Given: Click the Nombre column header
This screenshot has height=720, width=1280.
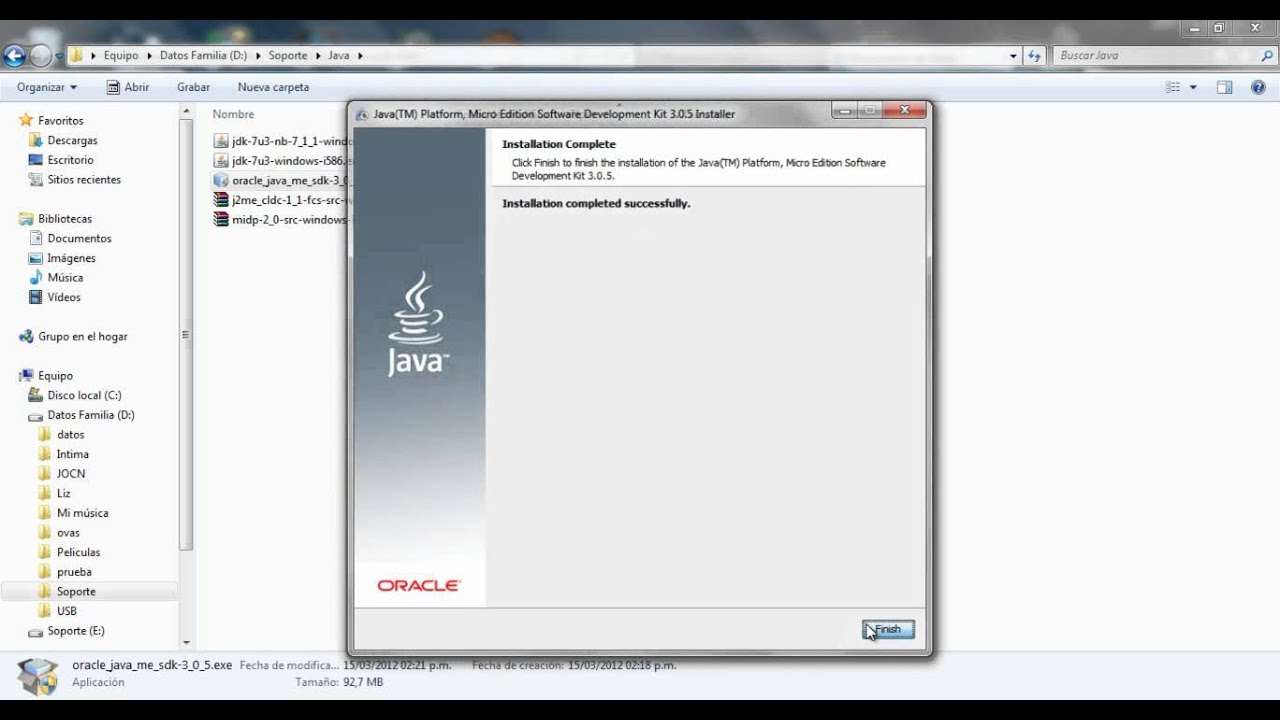Looking at the screenshot, I should [233, 114].
